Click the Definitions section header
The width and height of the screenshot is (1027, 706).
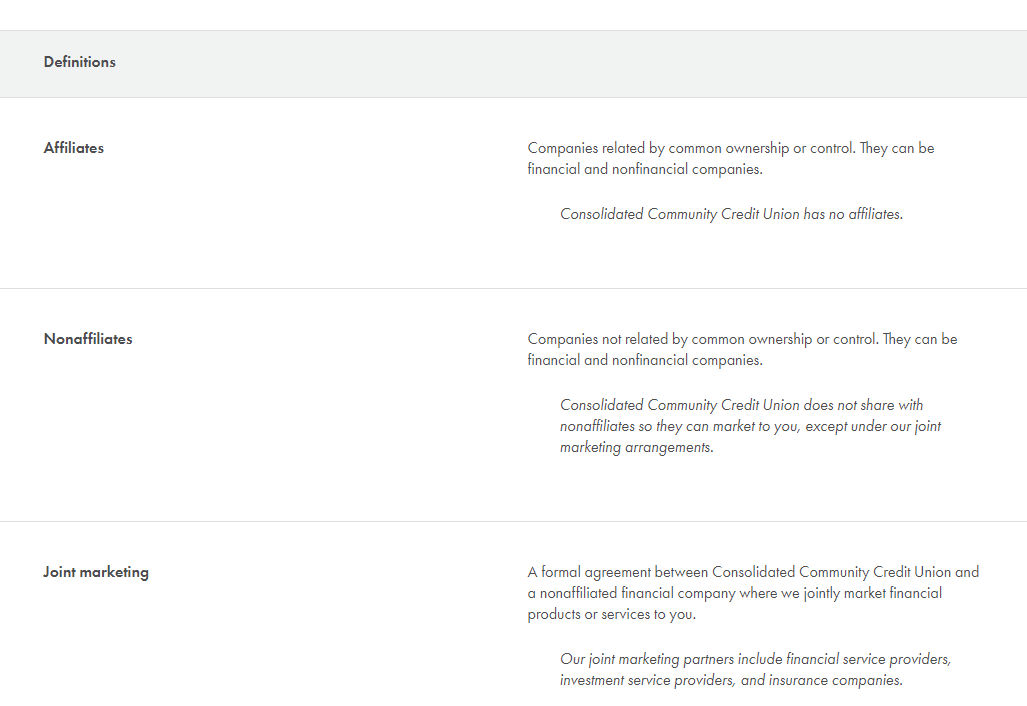click(80, 62)
